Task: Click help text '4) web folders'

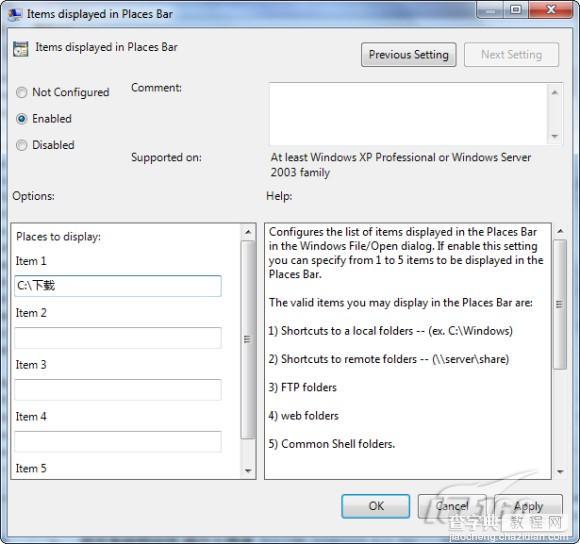Action: 303,416
